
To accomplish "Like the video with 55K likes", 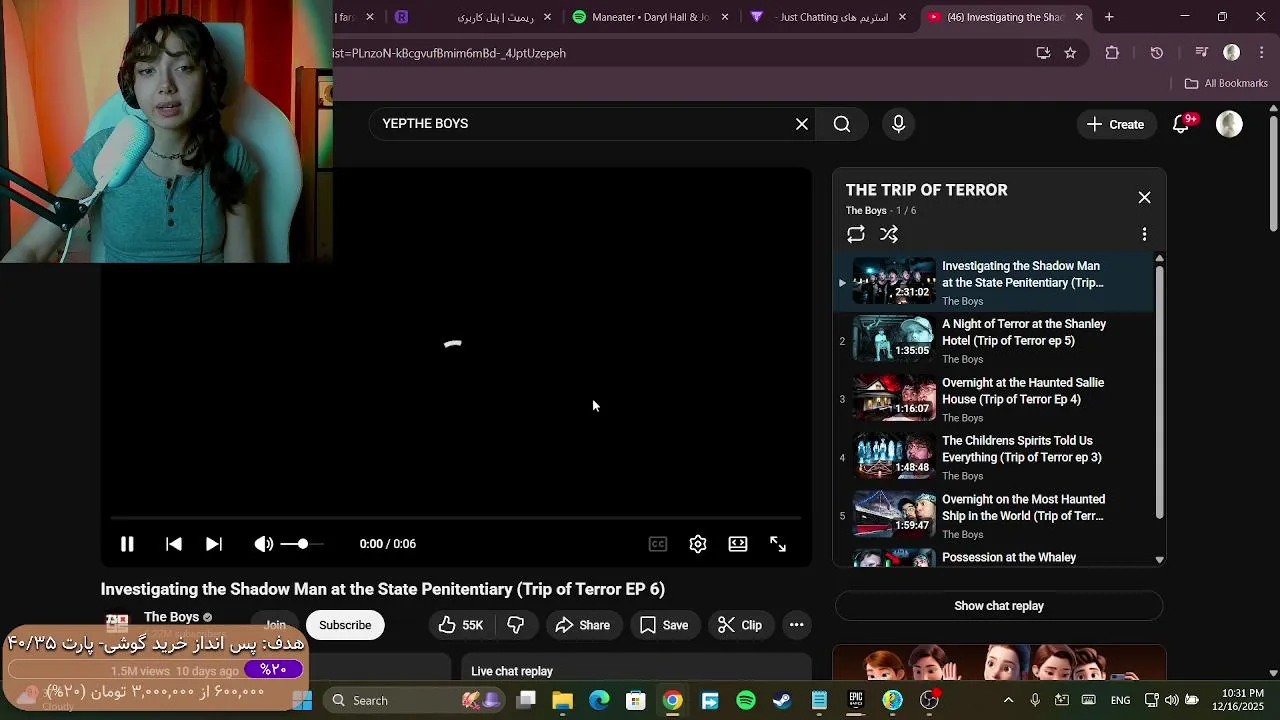I will (461, 625).
